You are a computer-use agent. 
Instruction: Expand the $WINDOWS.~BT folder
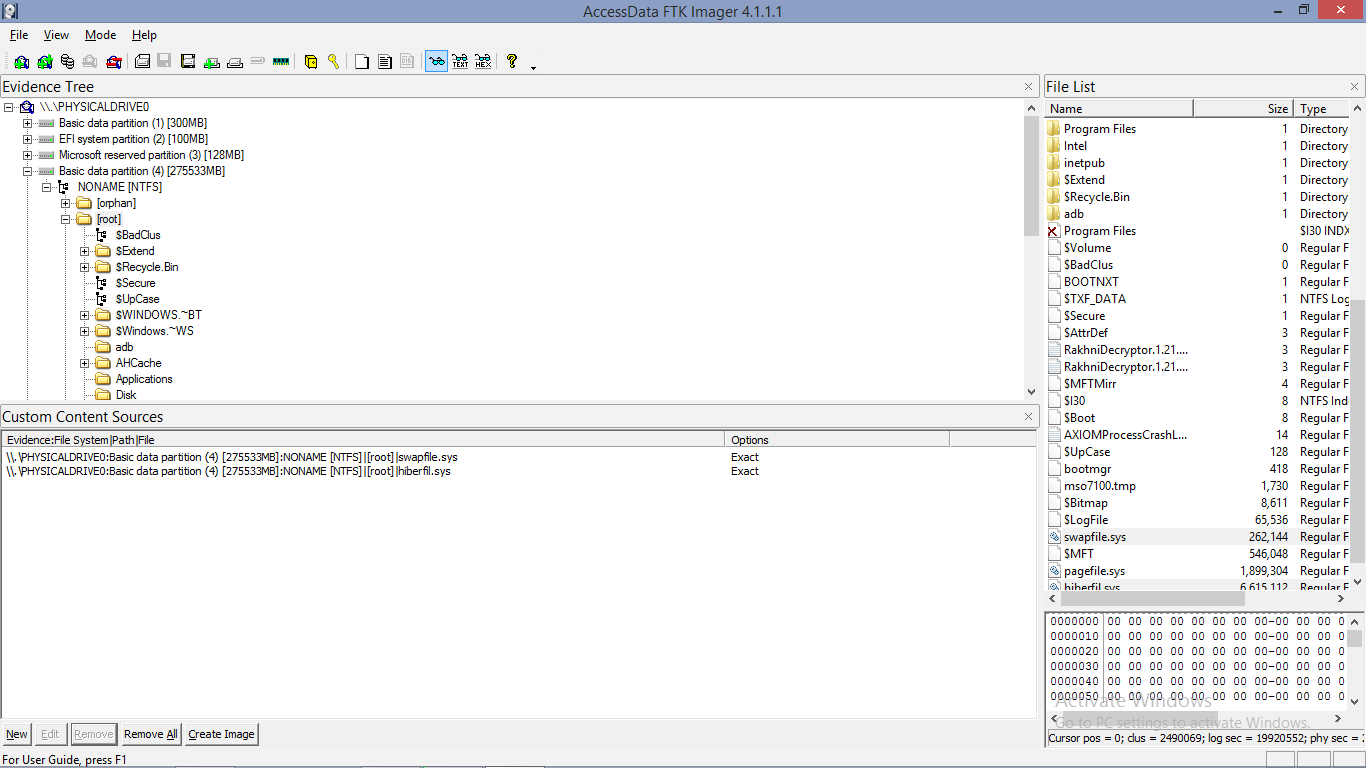(x=85, y=315)
